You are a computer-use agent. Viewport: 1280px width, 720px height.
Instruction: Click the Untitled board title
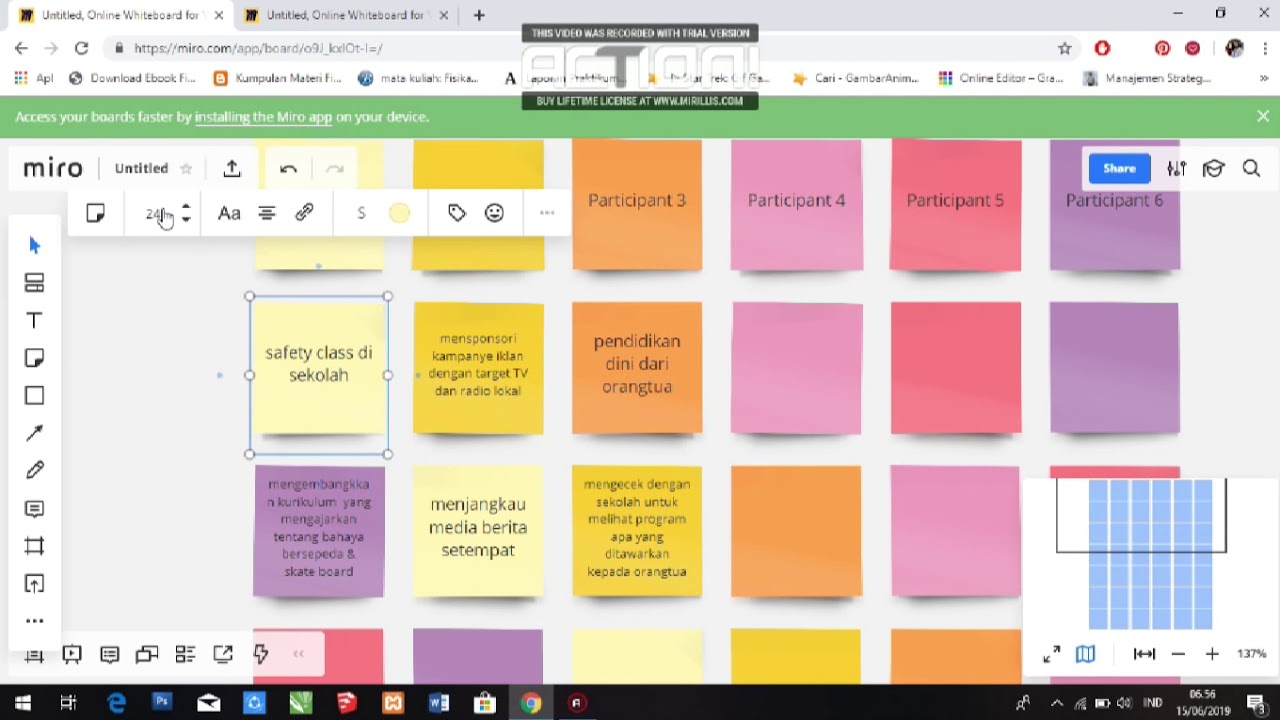[141, 168]
